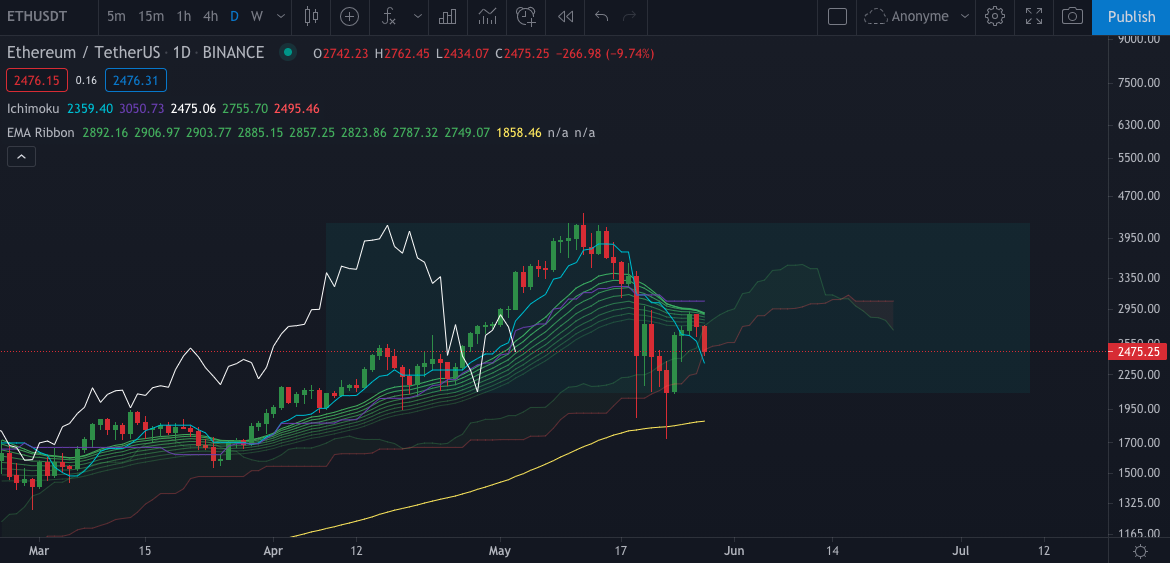
Task: Select the 1h timeframe
Action: pos(184,16)
